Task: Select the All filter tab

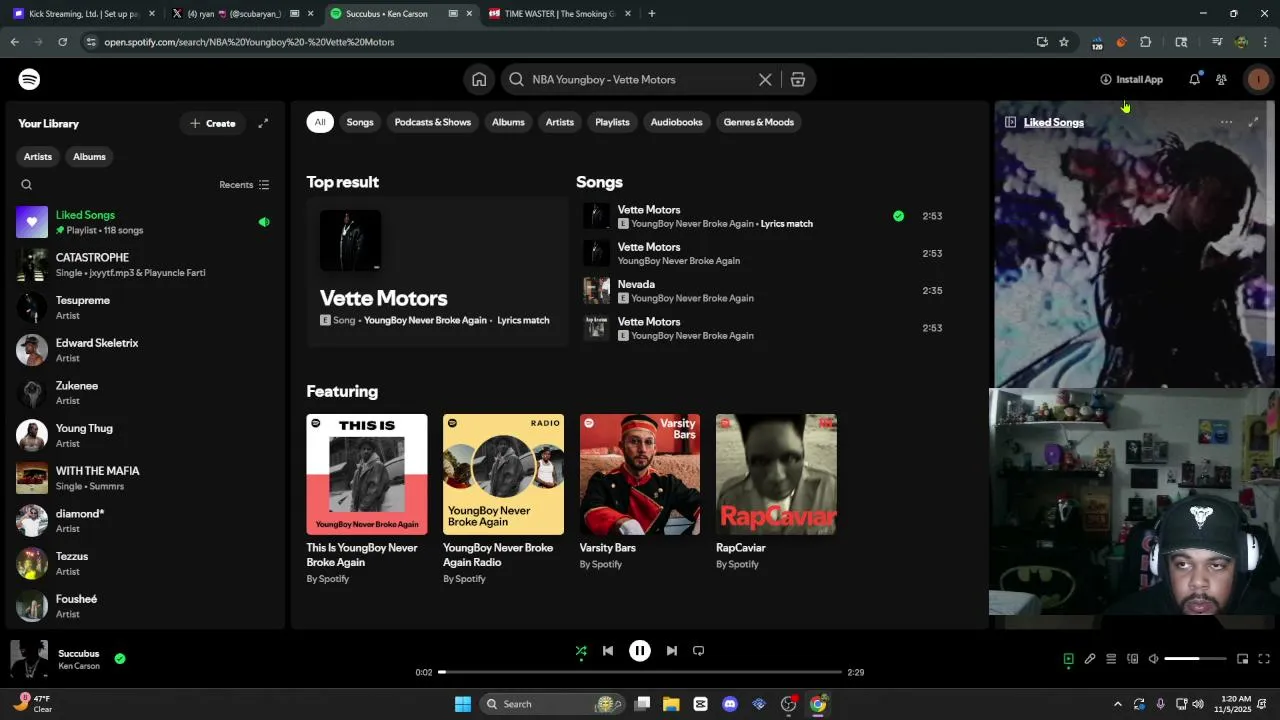Action: 320,122
